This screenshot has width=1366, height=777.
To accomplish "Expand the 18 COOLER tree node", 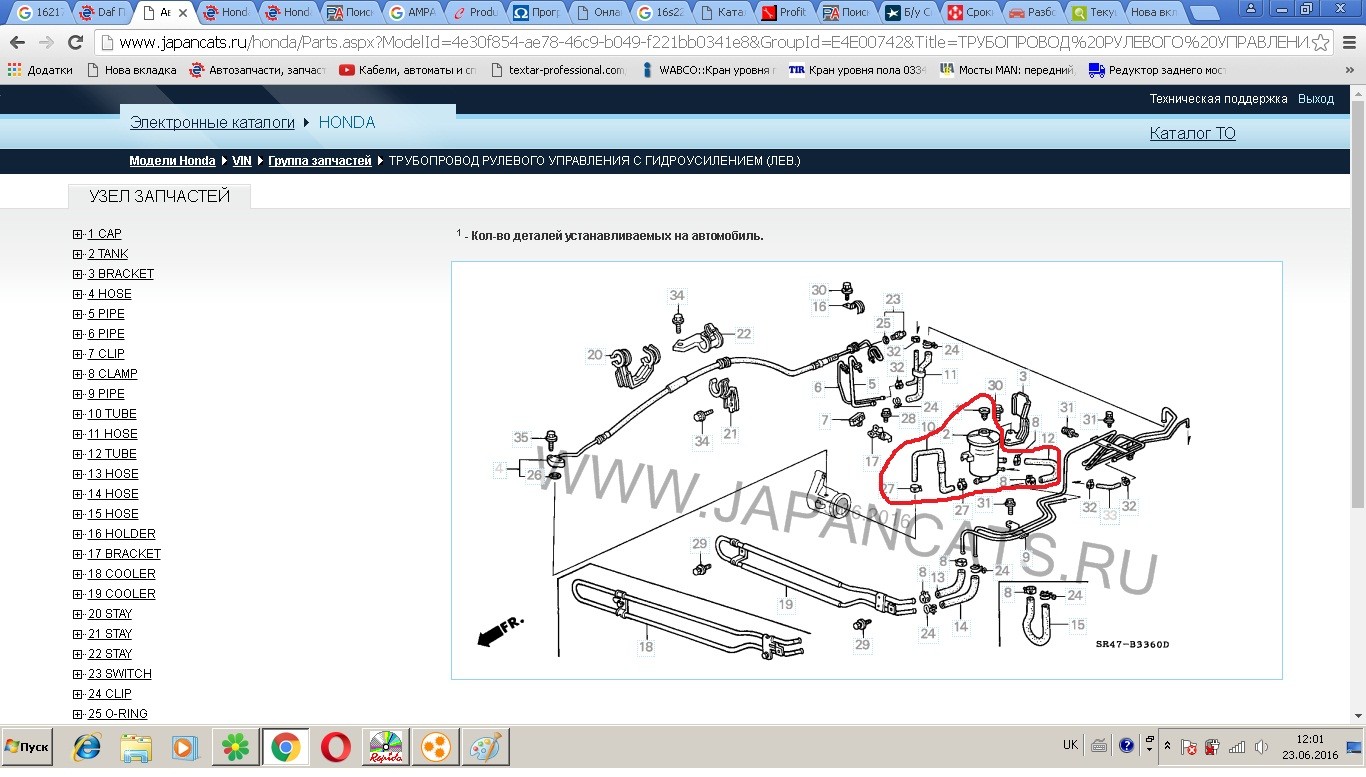I will (x=78, y=574).
